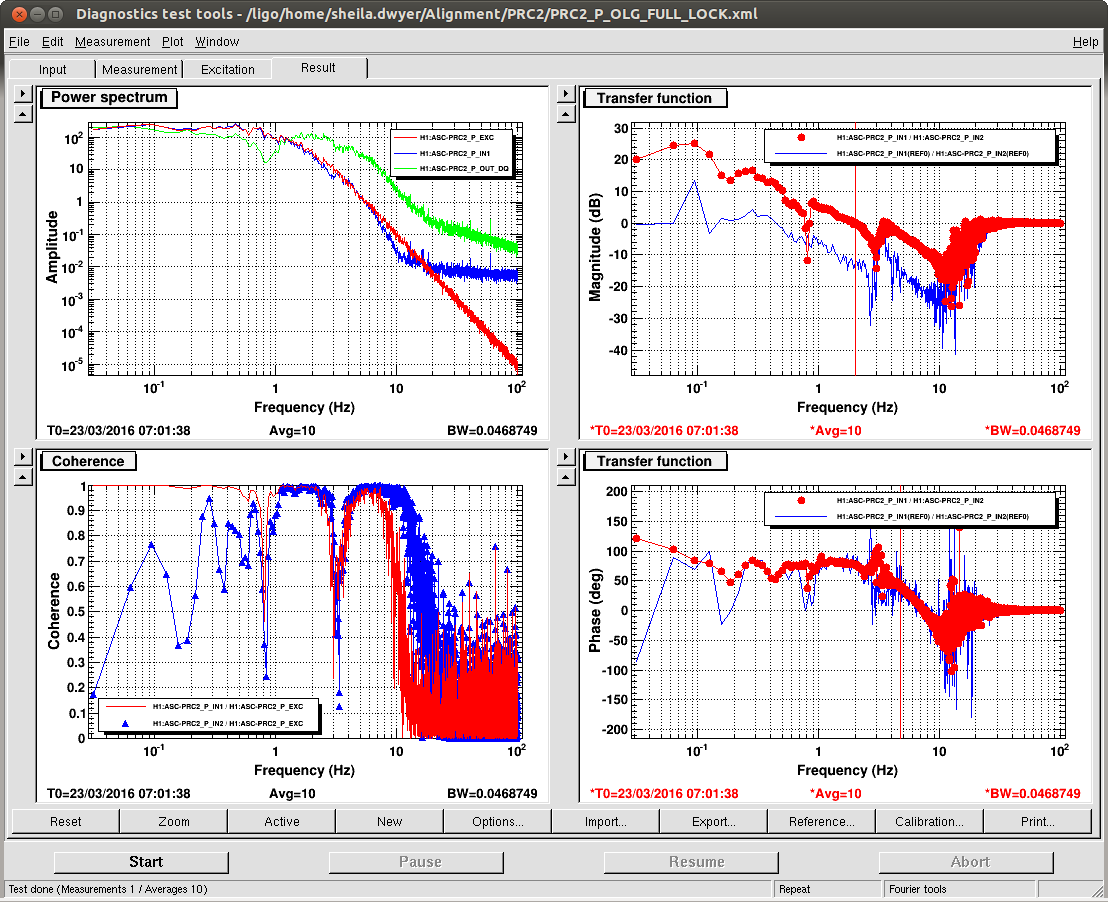Click the Coherence plot title
The image size is (1108, 902).
pyautogui.click(x=88, y=461)
